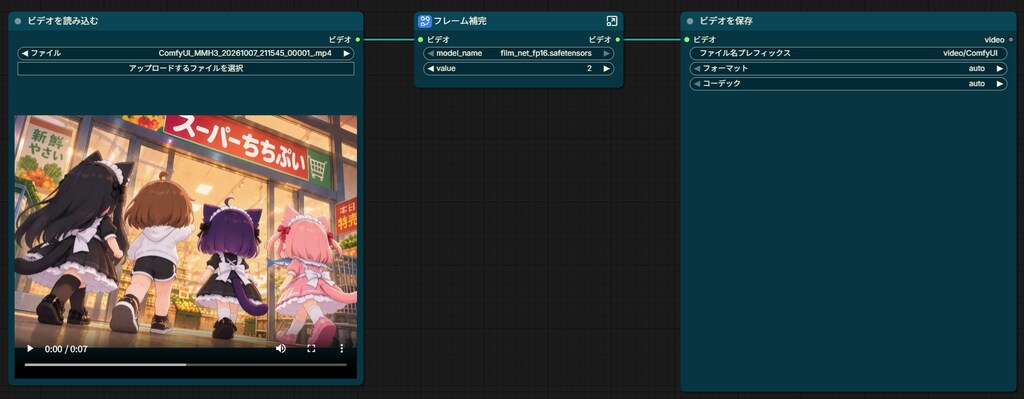Click right arrow on フォーマット widget
Image resolution: width=1024 pixels, height=399 pixels.
1000,69
